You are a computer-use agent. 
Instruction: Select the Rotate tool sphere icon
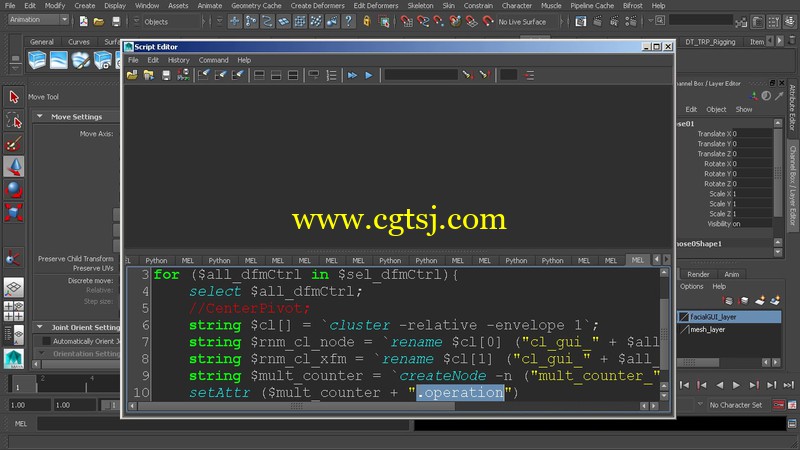(14, 190)
